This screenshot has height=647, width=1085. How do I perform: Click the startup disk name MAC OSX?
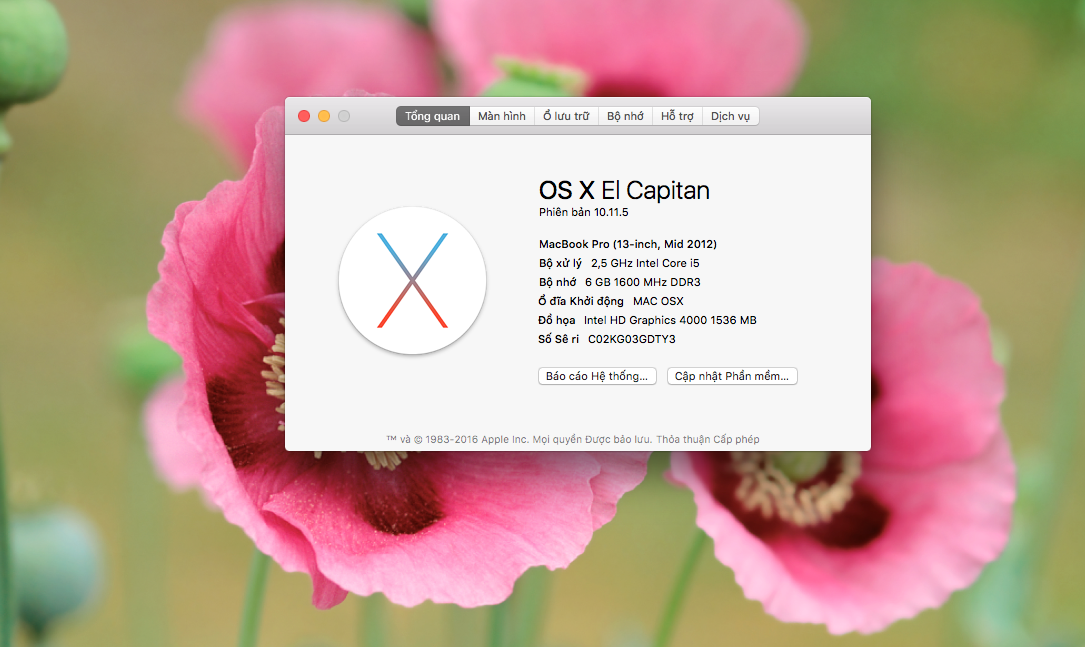[x=658, y=301]
